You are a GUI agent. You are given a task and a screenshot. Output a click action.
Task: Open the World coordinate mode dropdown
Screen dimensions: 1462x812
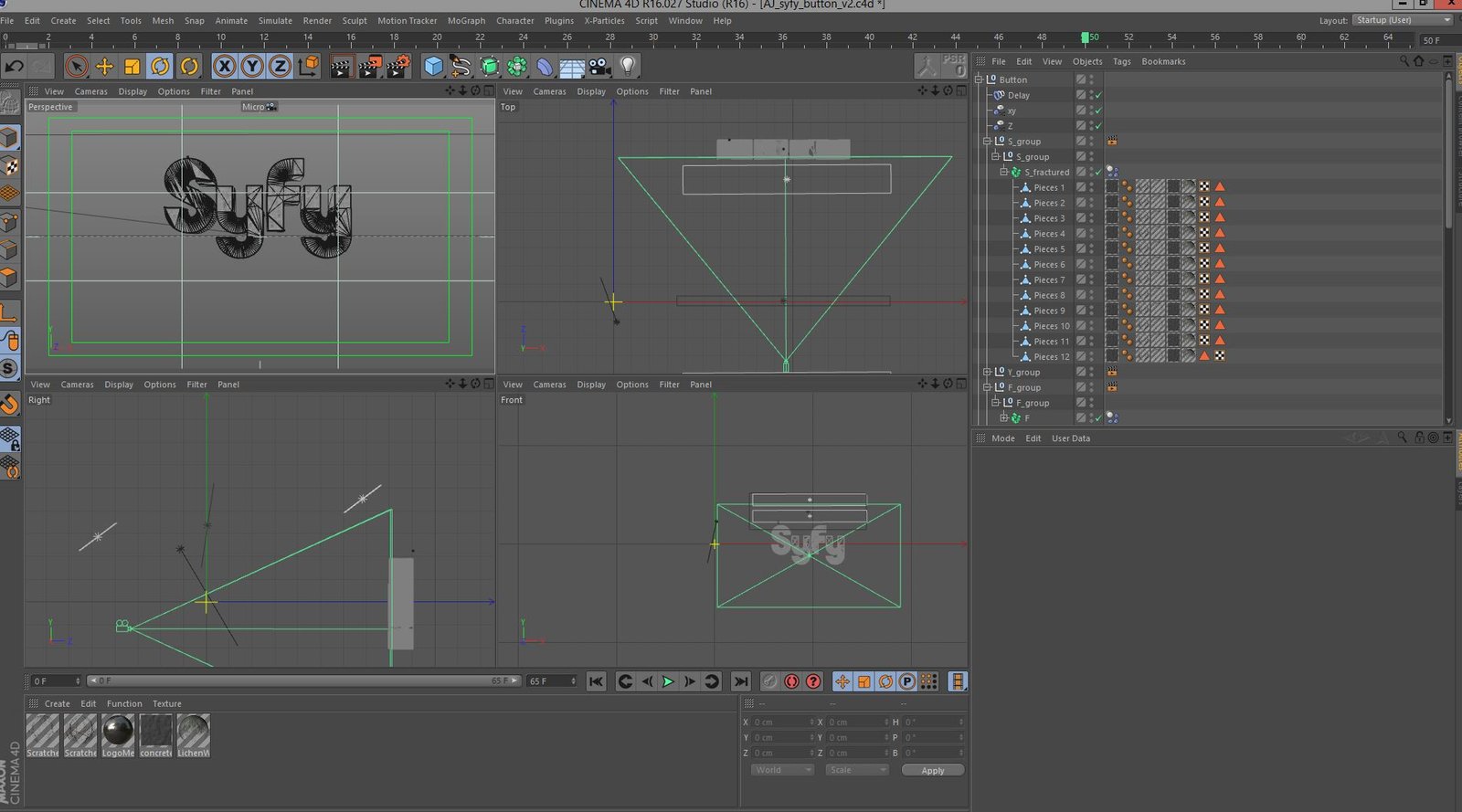tap(782, 770)
